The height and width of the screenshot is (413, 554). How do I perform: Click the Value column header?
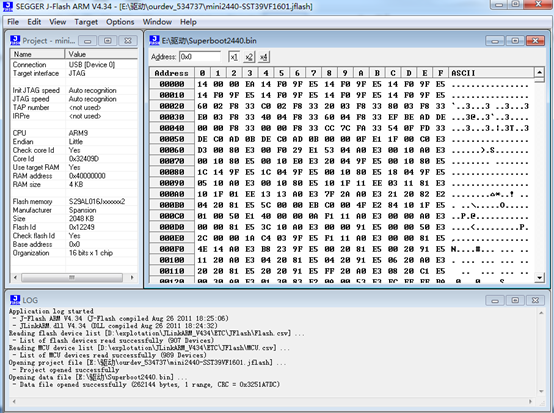tap(101, 54)
